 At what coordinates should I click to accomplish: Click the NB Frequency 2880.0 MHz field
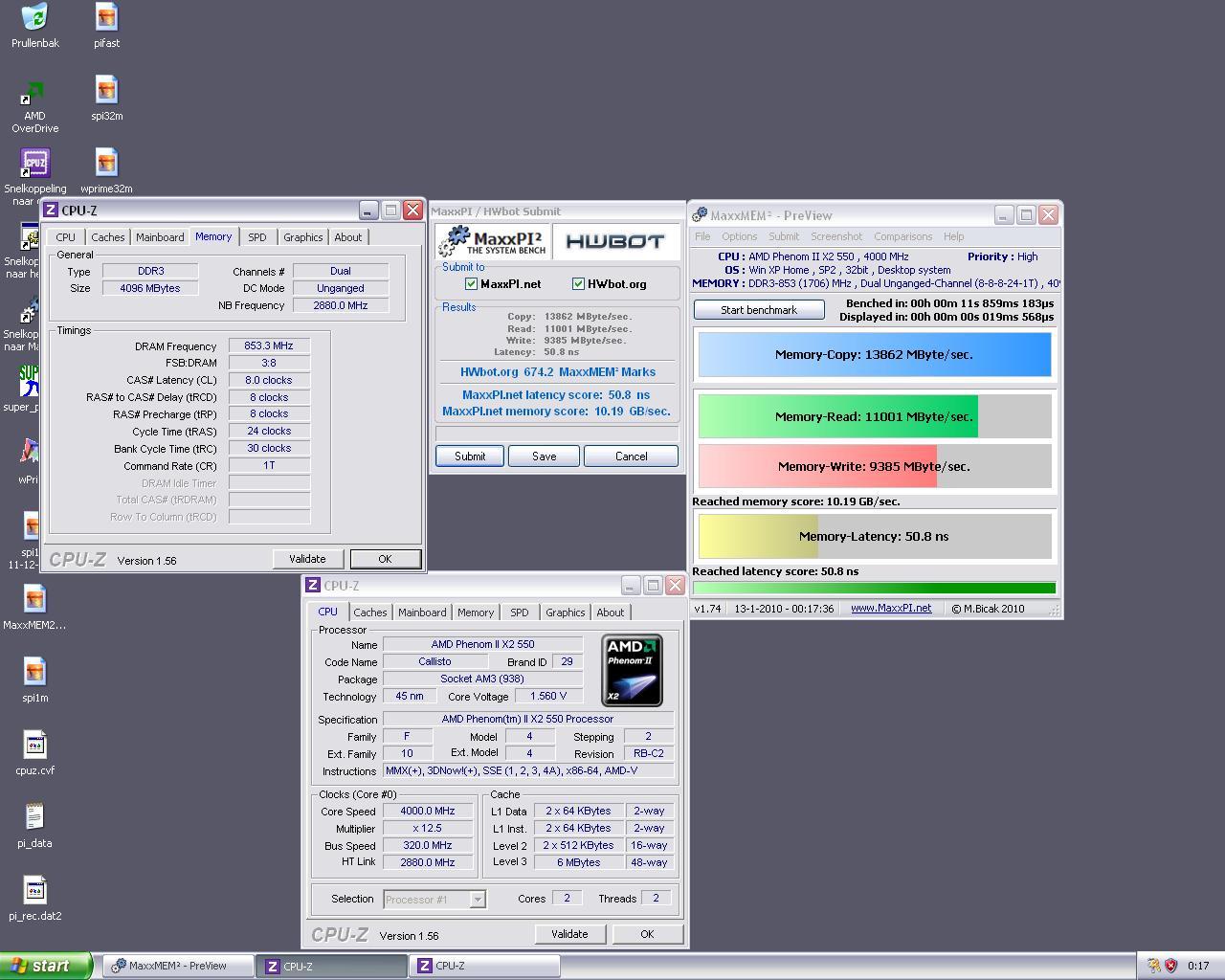tap(341, 305)
